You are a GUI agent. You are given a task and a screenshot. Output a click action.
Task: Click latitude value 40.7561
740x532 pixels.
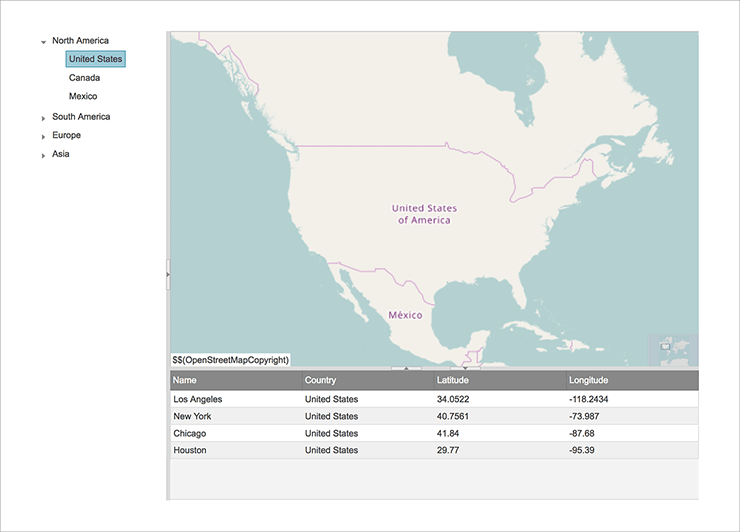[453, 416]
